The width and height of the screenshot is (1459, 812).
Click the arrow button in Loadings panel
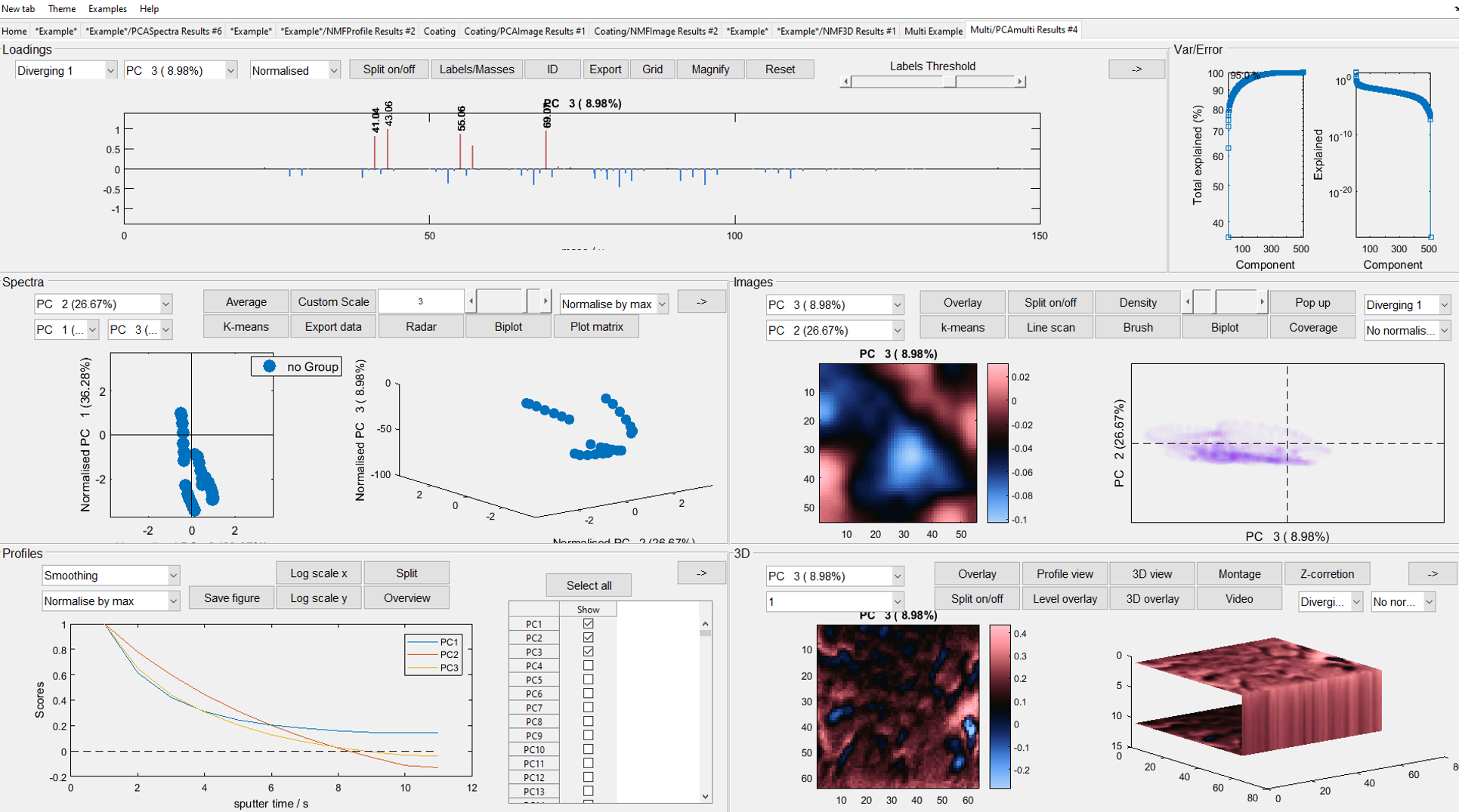[x=1136, y=69]
